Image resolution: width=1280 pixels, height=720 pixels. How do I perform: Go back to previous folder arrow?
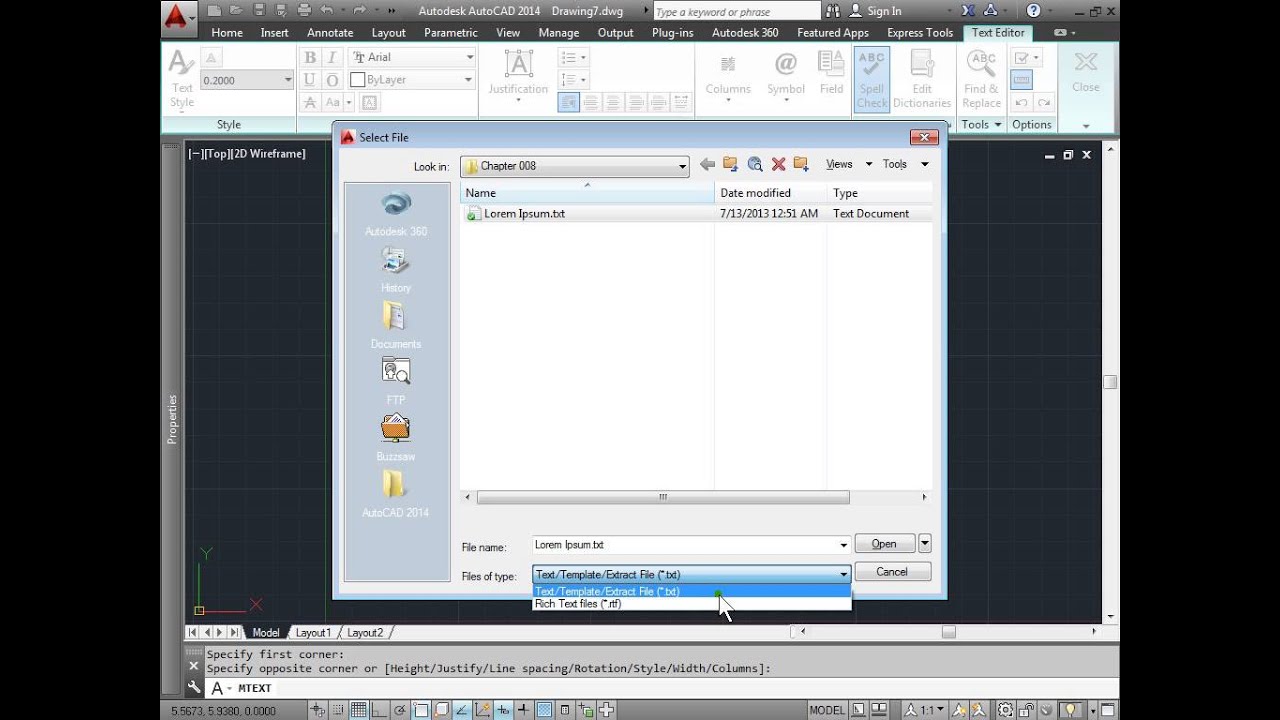pyautogui.click(x=708, y=165)
